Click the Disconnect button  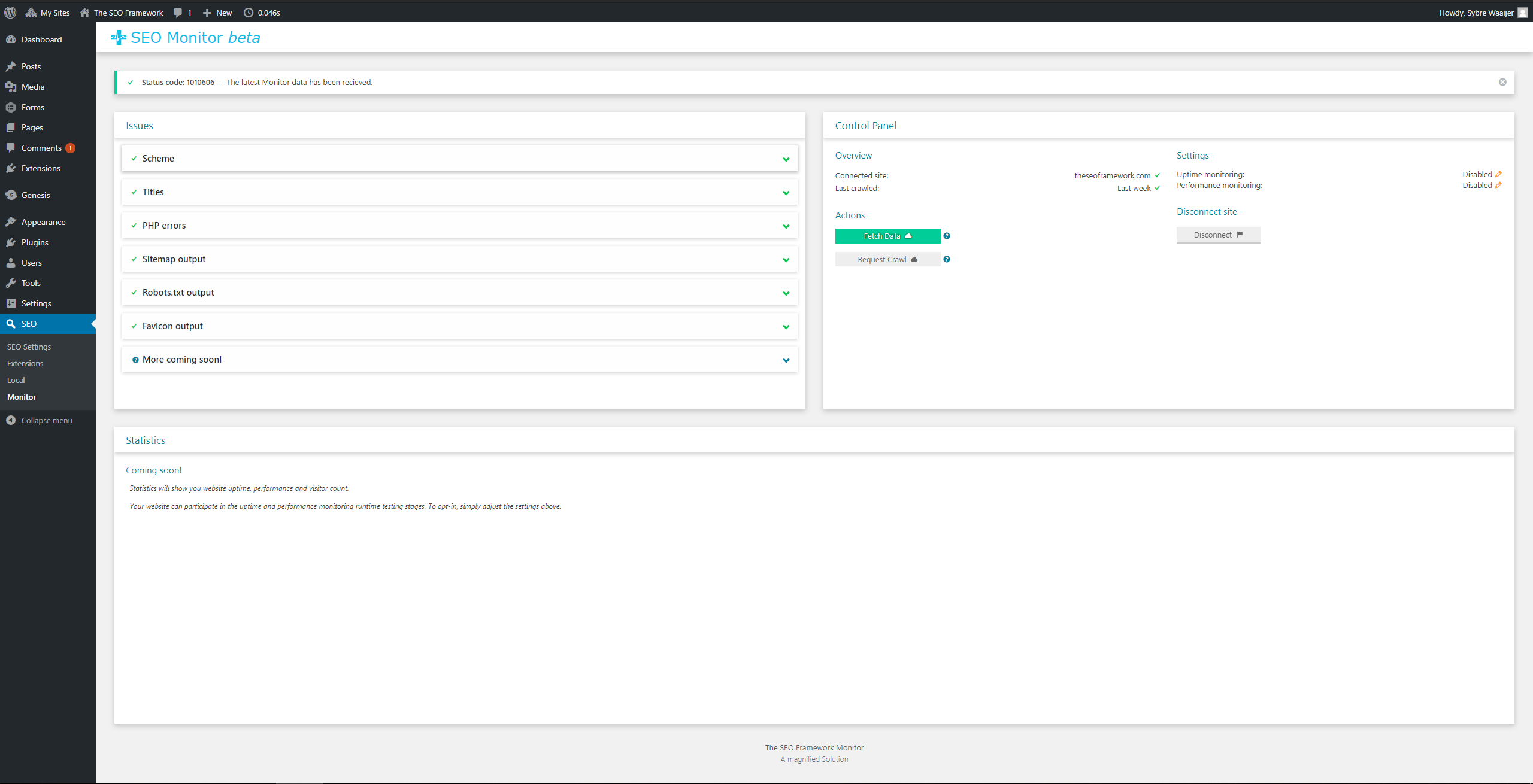tap(1218, 235)
